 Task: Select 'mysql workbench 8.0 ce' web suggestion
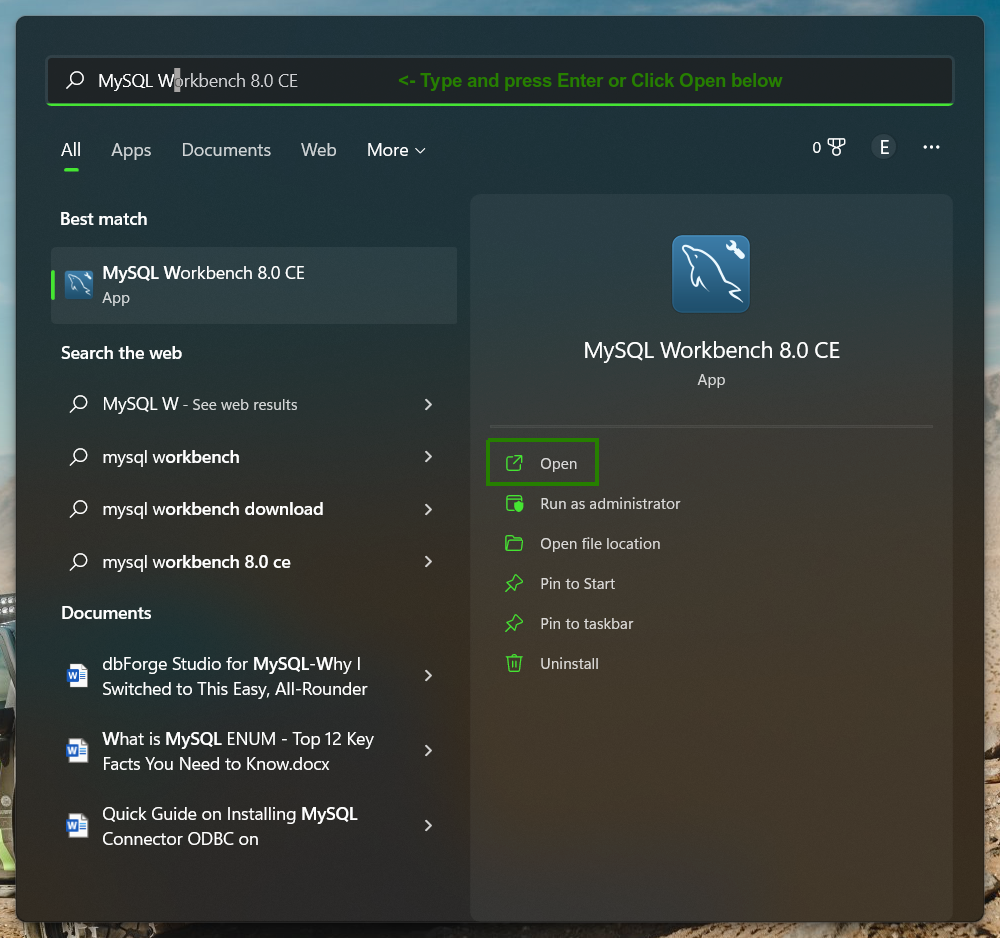[254, 562]
